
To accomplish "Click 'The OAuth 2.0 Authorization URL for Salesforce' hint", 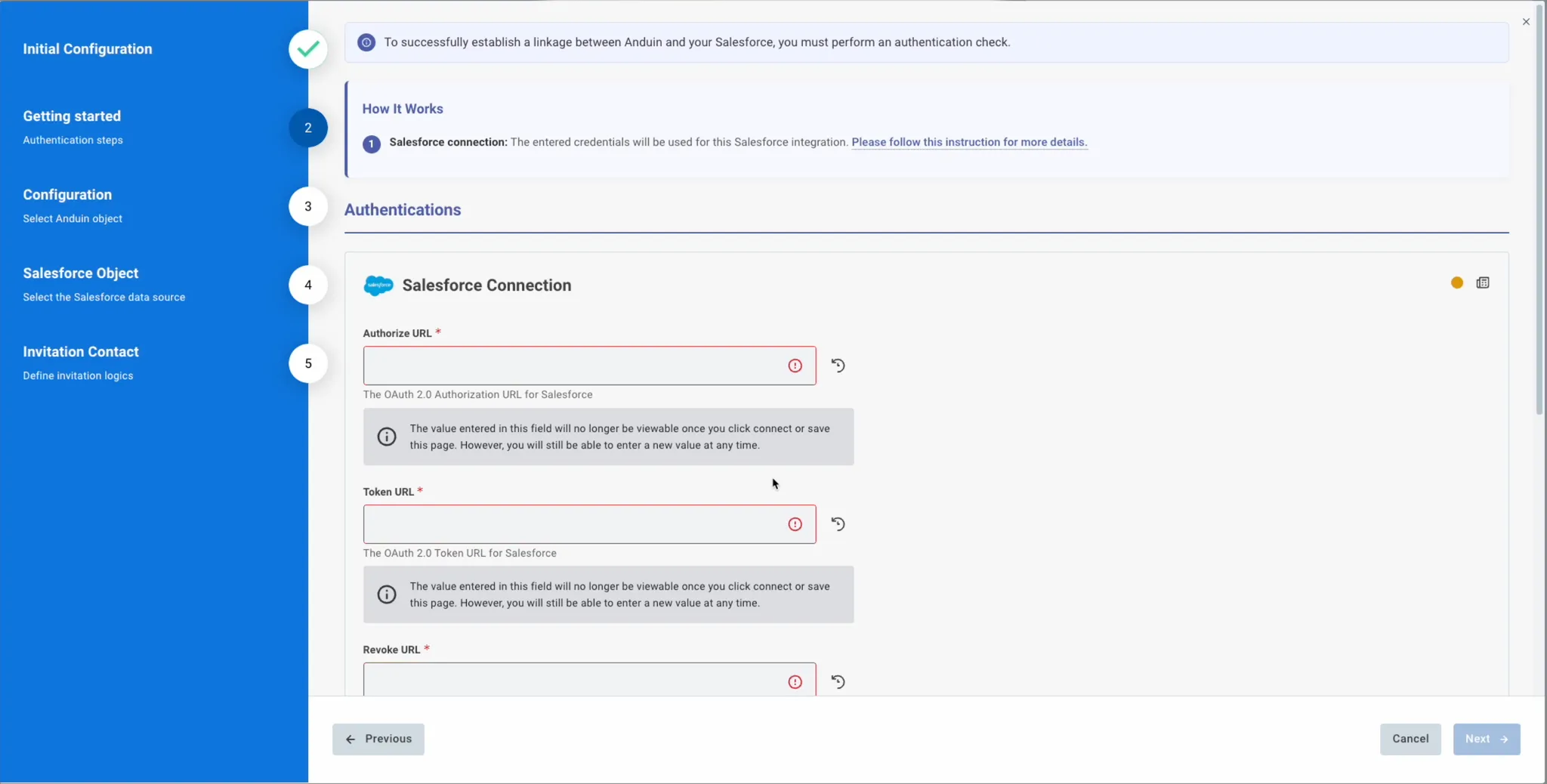I will coord(477,394).
